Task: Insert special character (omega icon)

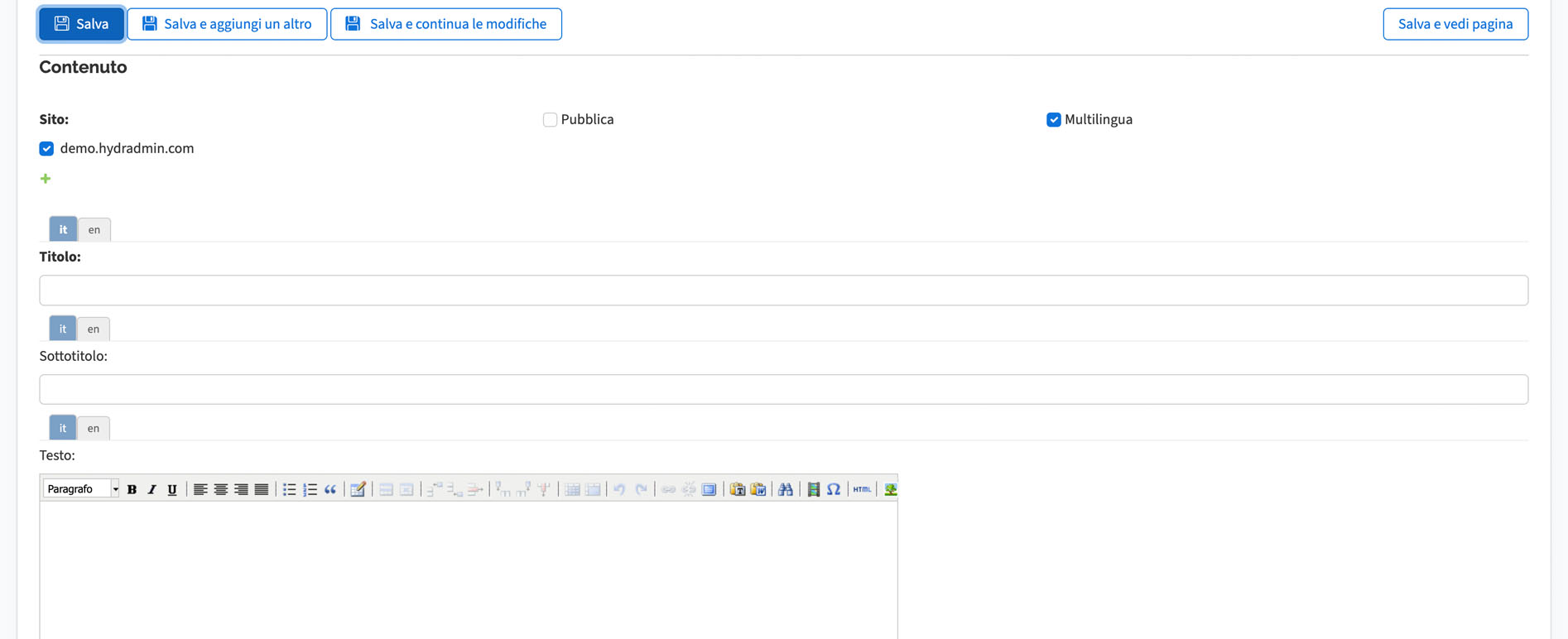Action: click(834, 489)
